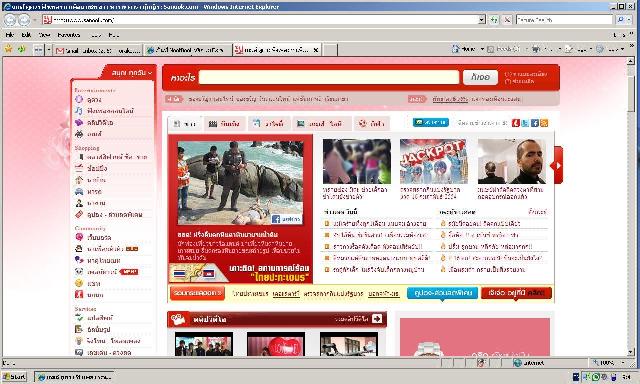Viewport: 640px width, 384px height.
Task: Click the Sanook search submit button
Action: tap(480, 77)
